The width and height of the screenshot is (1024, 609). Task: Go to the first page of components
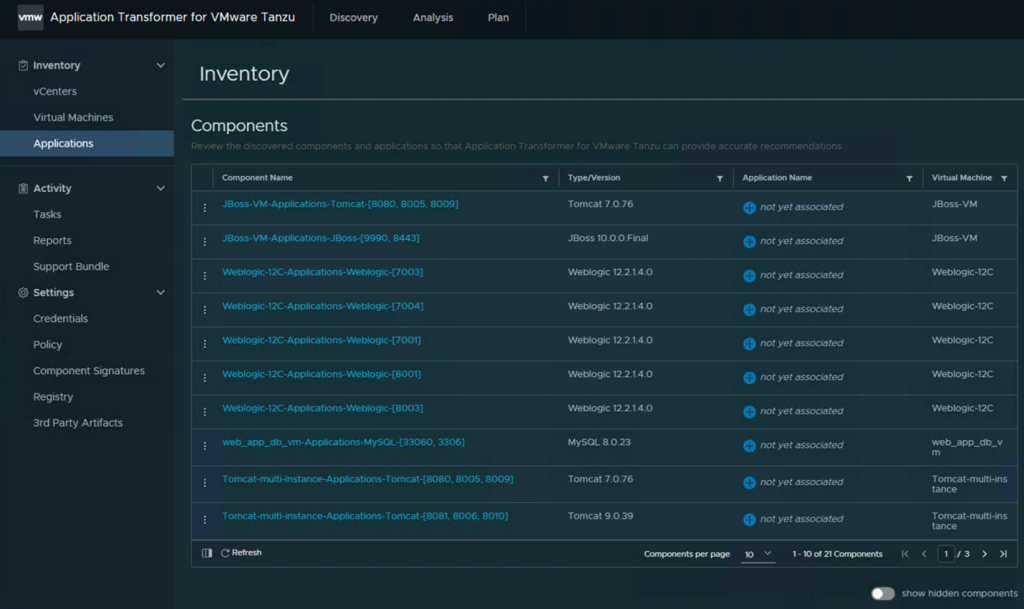click(904, 554)
